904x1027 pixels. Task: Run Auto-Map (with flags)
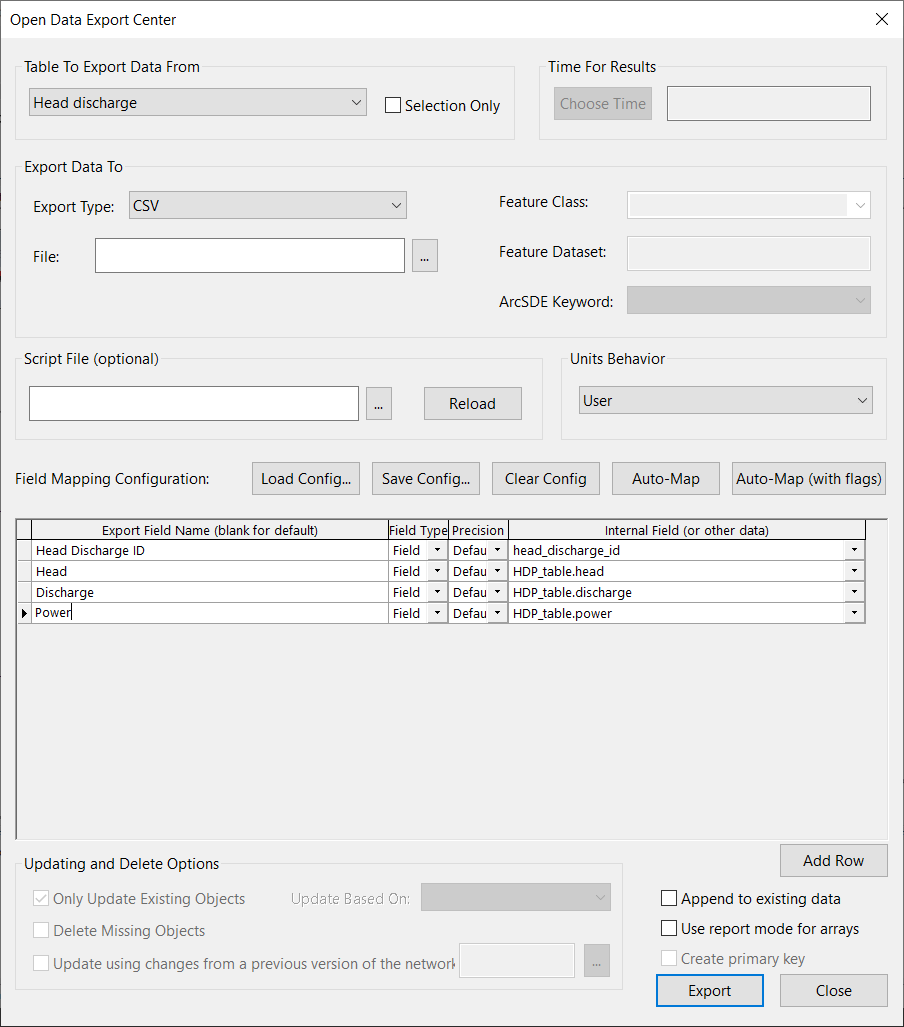(808, 478)
